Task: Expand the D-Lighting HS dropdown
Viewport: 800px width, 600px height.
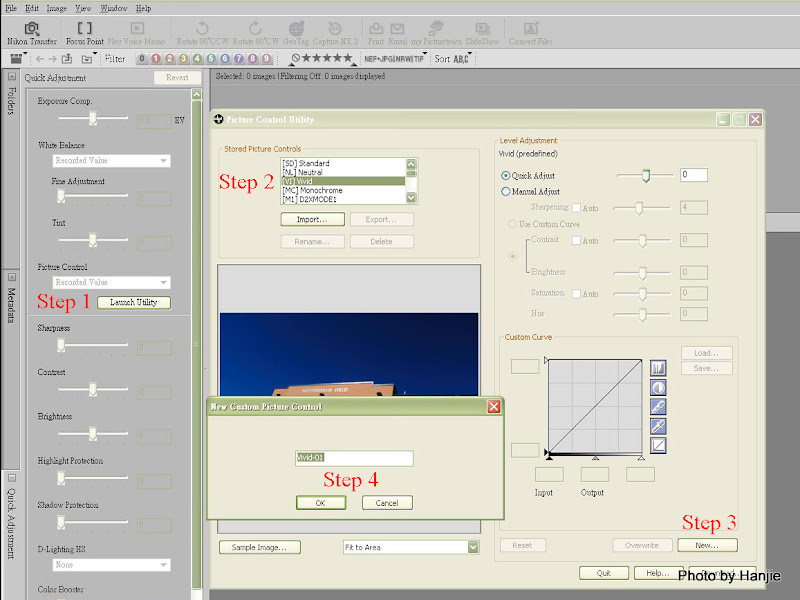Action: pos(163,565)
